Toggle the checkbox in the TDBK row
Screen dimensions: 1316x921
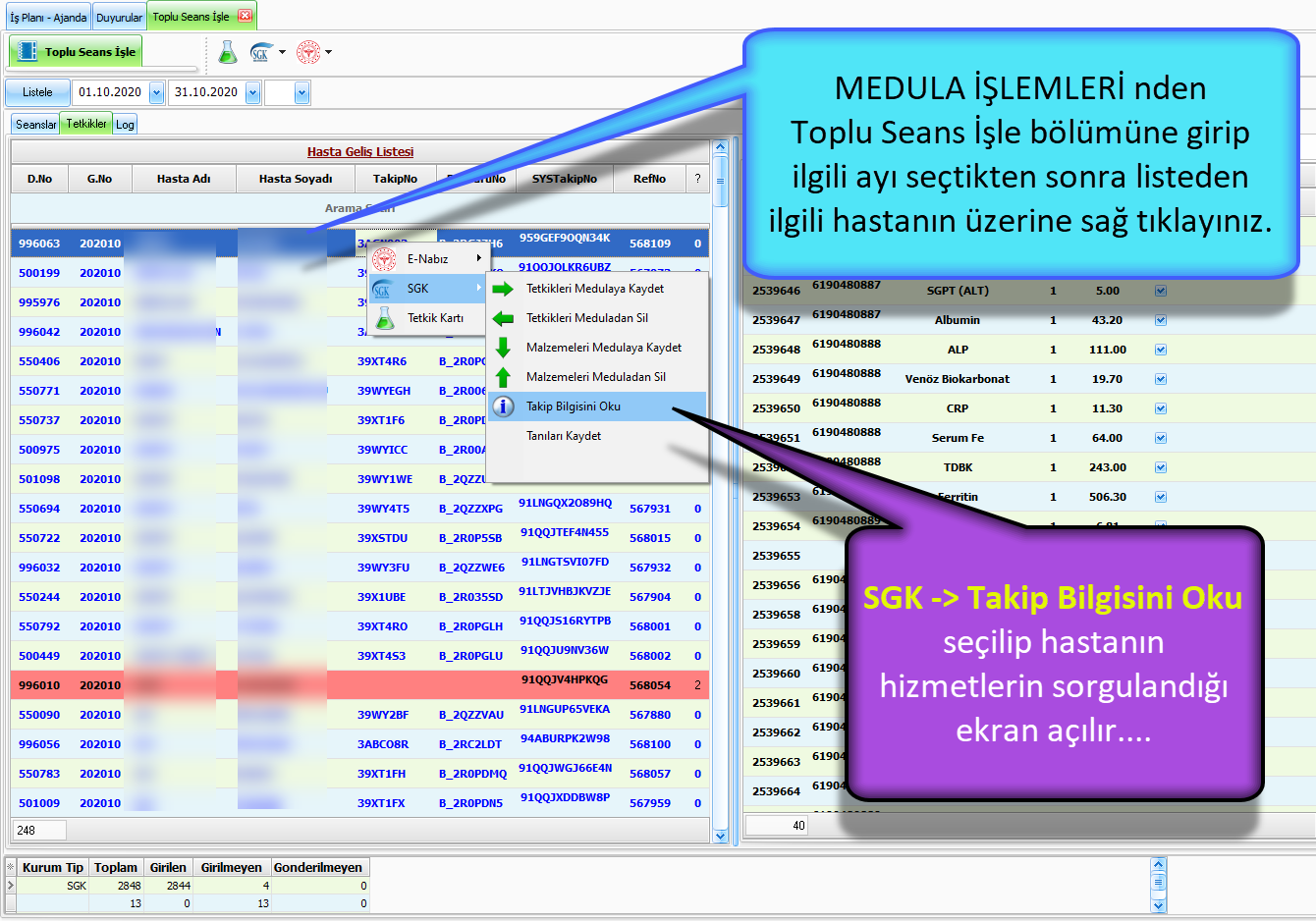tap(1160, 467)
